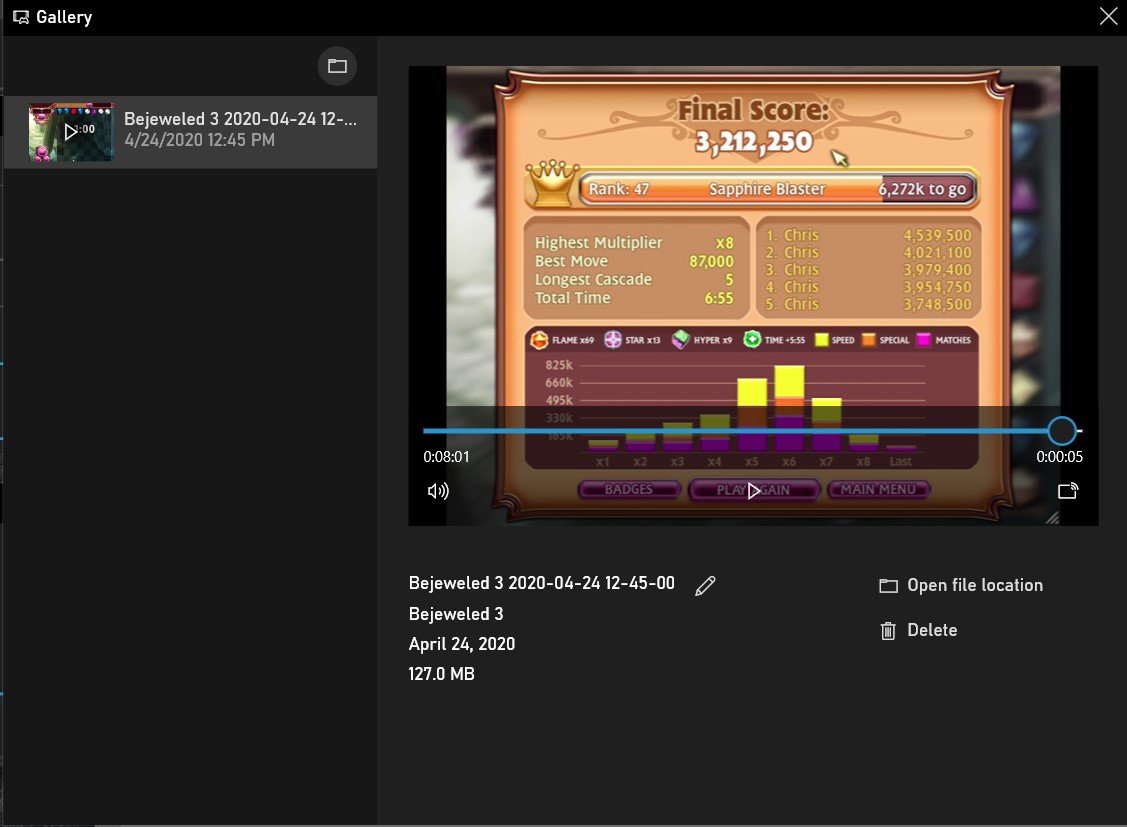Click the middle of the blue timeline track
Image resolution: width=1127 pixels, height=827 pixels.
coord(740,431)
